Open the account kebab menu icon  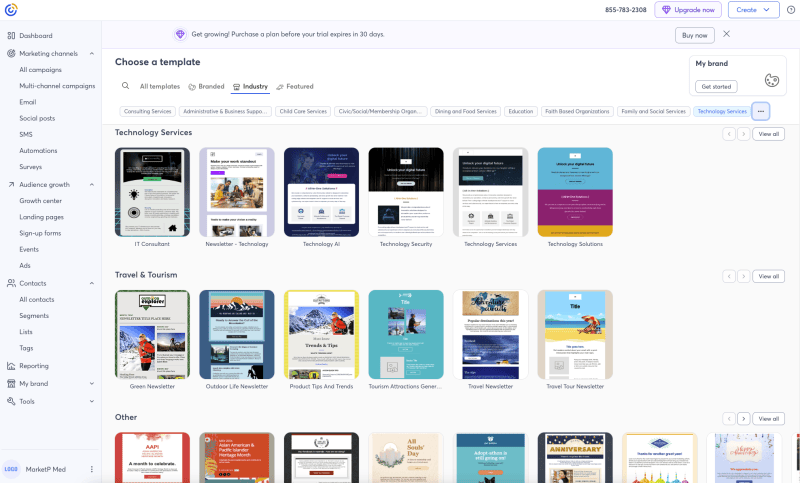92,469
